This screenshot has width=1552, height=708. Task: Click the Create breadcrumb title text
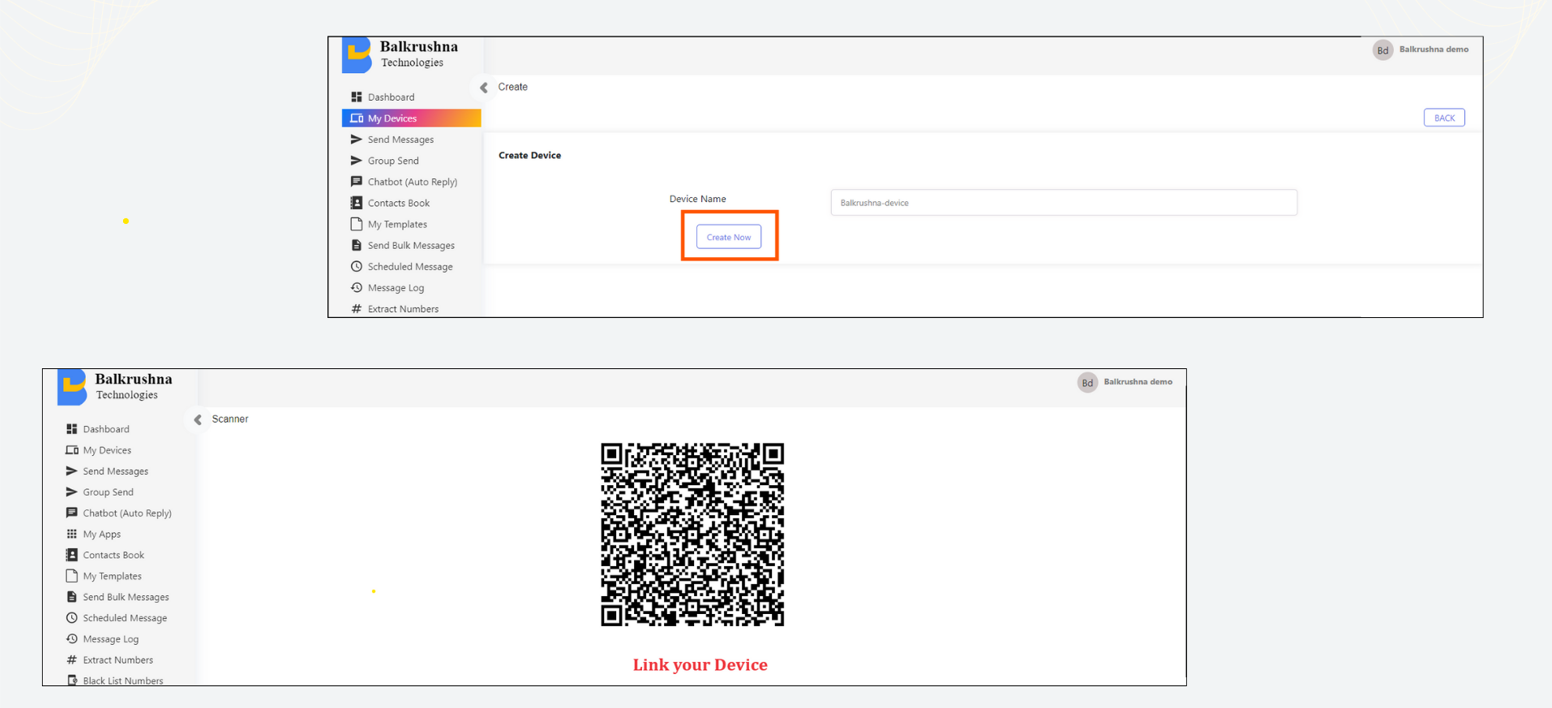[x=513, y=87]
